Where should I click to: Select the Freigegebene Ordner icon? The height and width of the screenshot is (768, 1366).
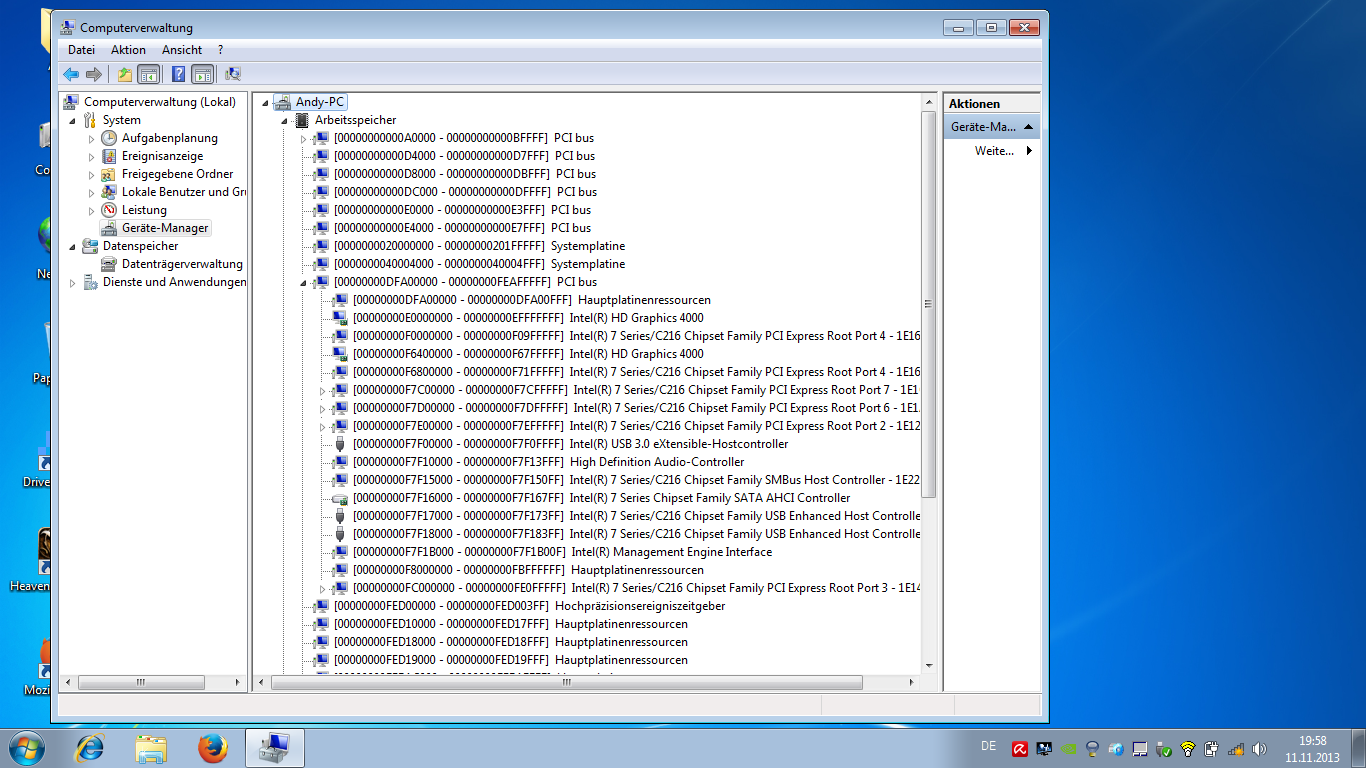tap(109, 174)
